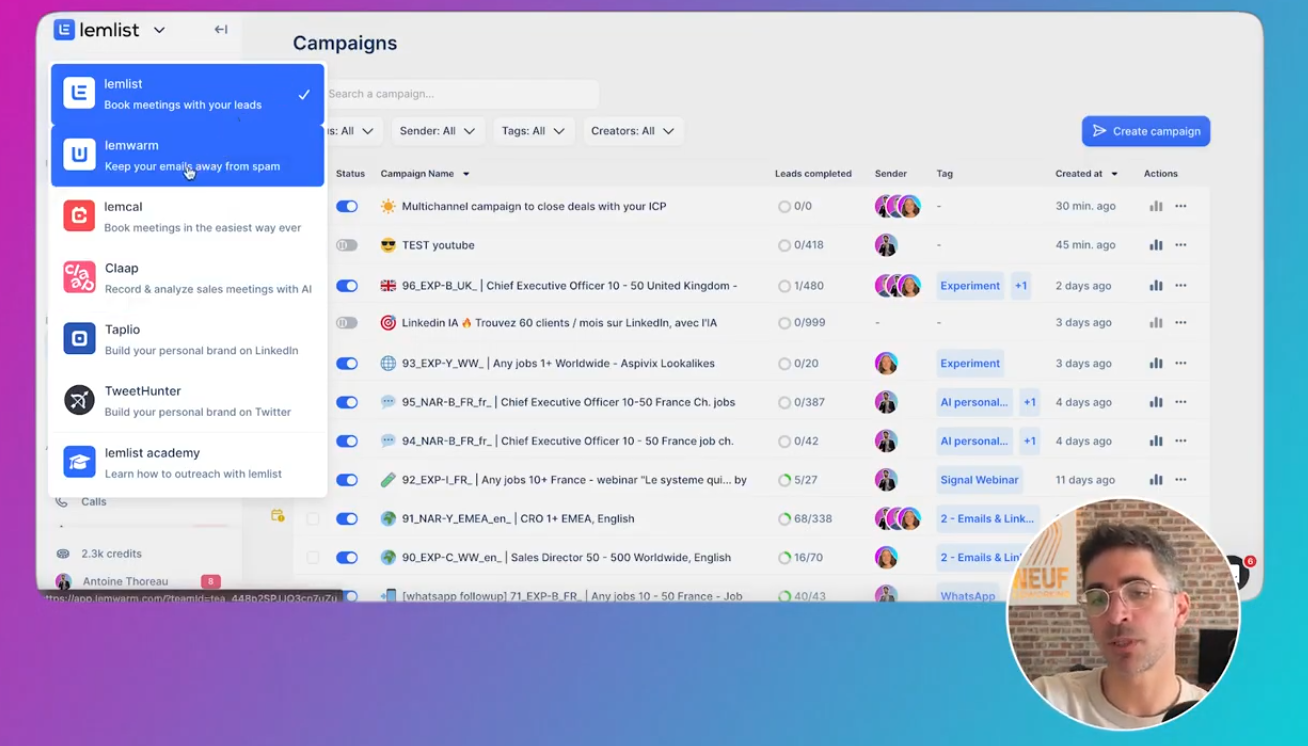1308x746 pixels.
Task: Click the lemlist academy graduation cap icon
Action: (x=79, y=462)
